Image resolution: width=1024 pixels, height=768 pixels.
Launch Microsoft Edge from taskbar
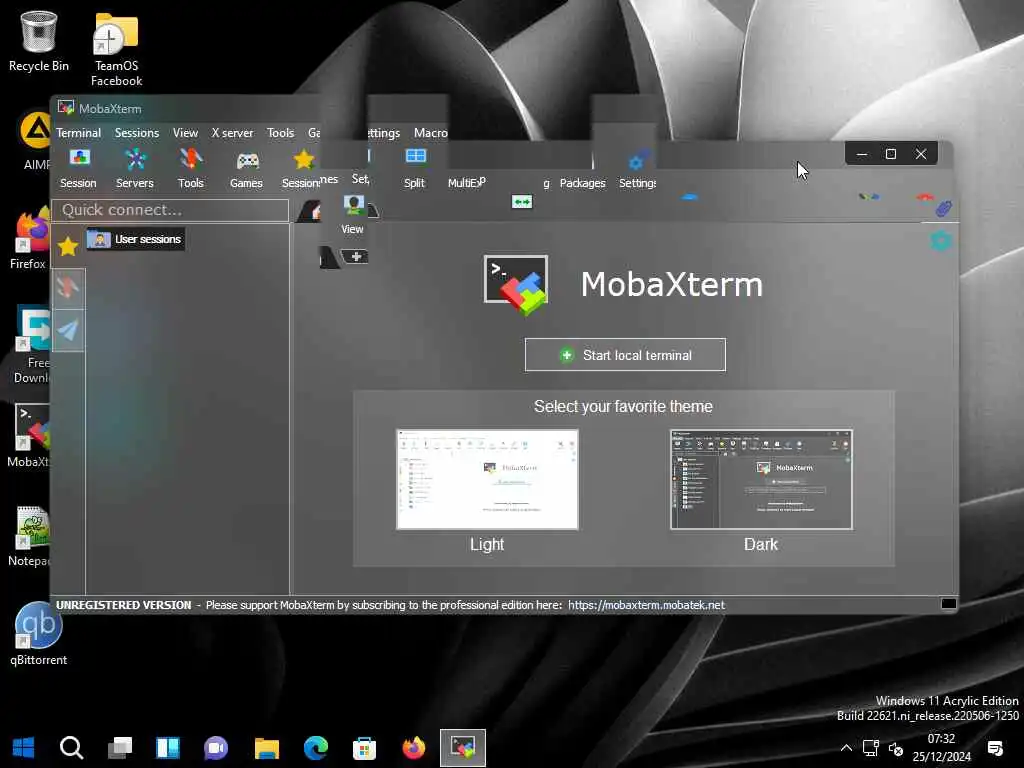[315, 748]
